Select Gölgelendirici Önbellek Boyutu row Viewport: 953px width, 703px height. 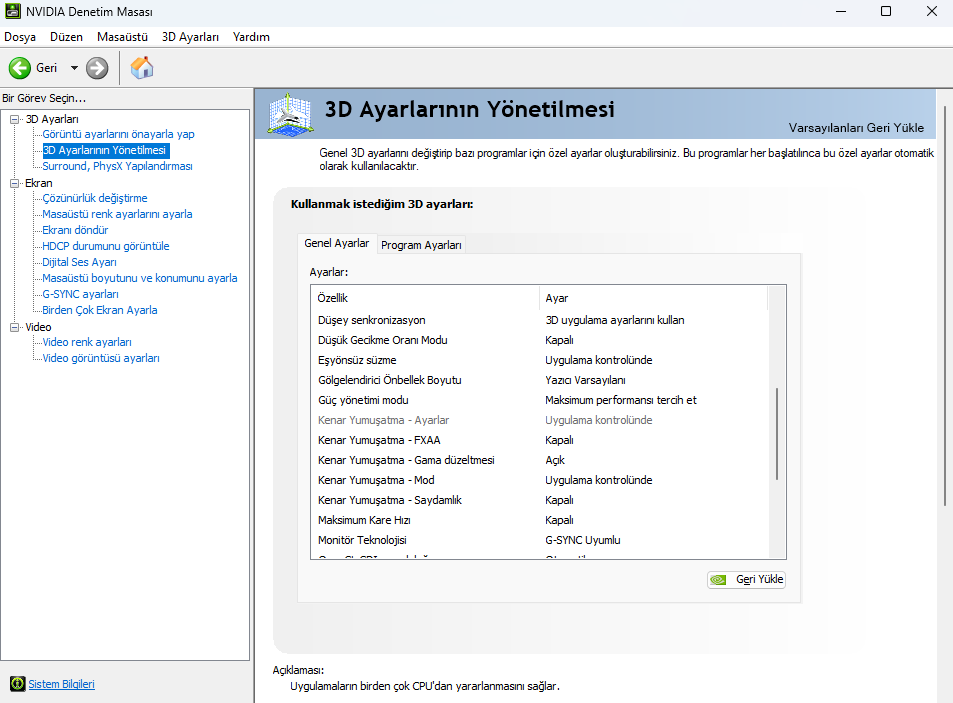pyautogui.click(x=539, y=380)
